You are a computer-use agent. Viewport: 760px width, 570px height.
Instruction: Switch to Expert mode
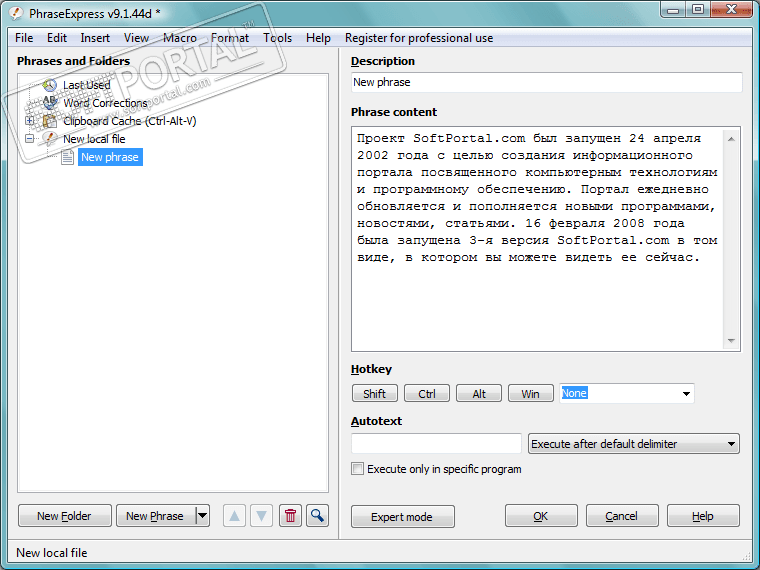coord(402,517)
